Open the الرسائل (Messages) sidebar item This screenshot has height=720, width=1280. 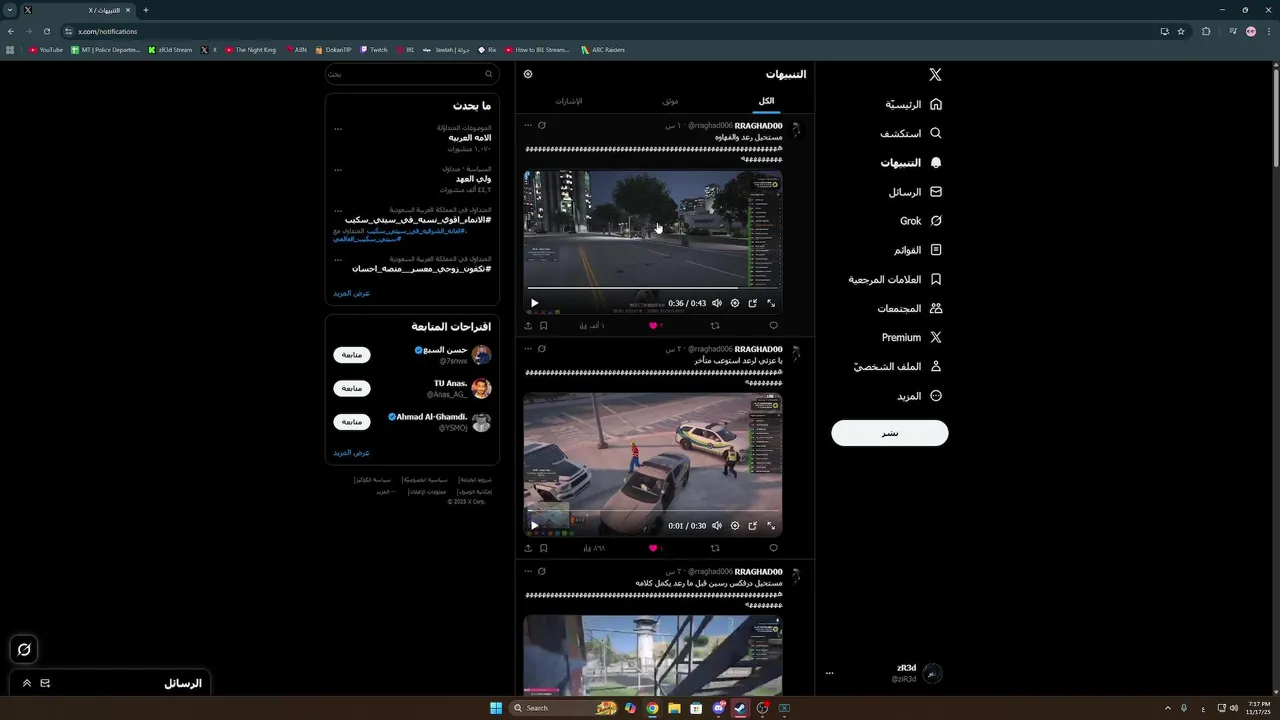coord(915,192)
